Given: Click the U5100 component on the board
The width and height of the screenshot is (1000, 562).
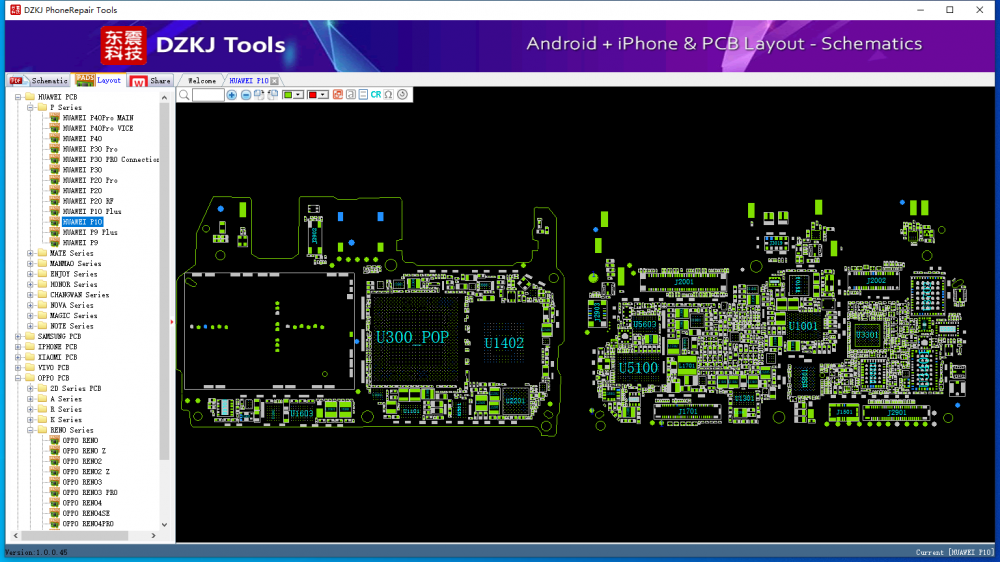Looking at the screenshot, I should (638, 368).
